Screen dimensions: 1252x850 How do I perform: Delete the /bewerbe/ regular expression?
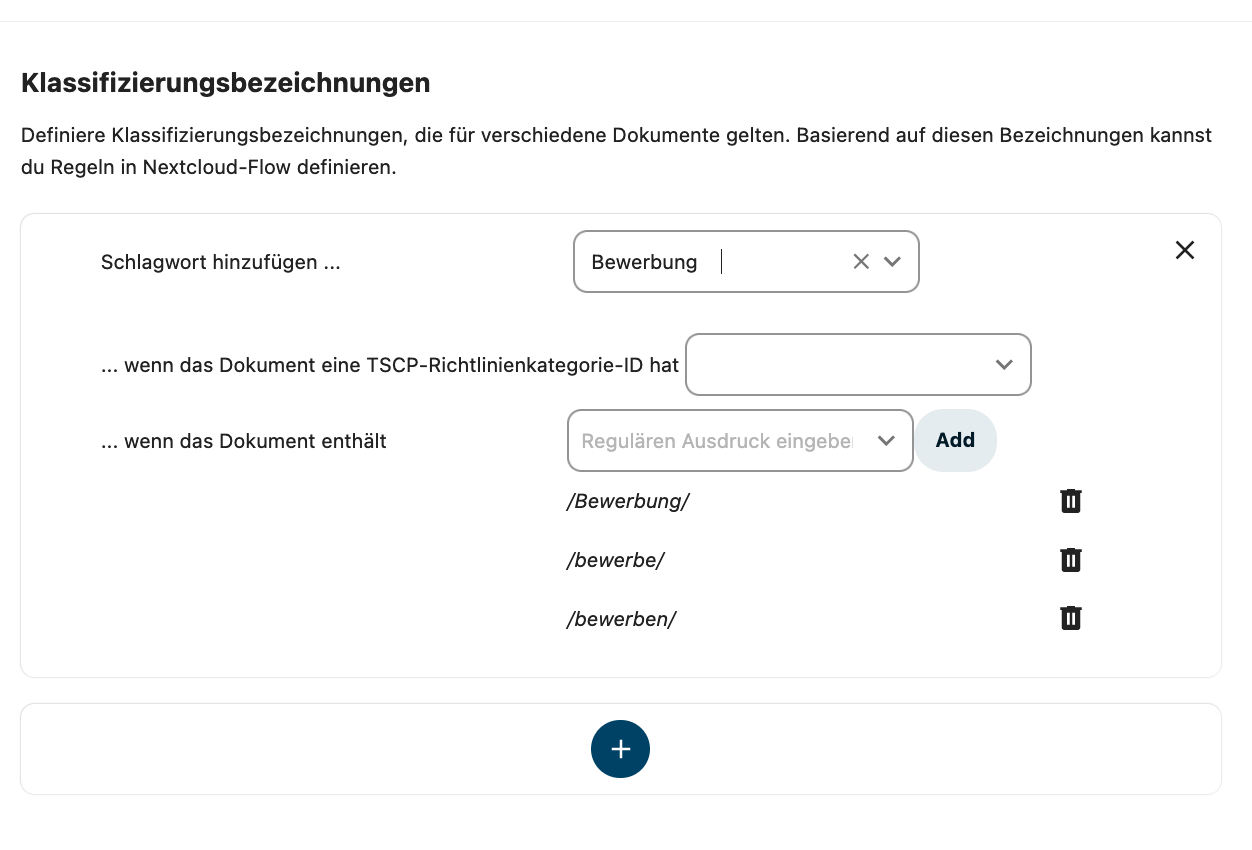pos(1071,560)
